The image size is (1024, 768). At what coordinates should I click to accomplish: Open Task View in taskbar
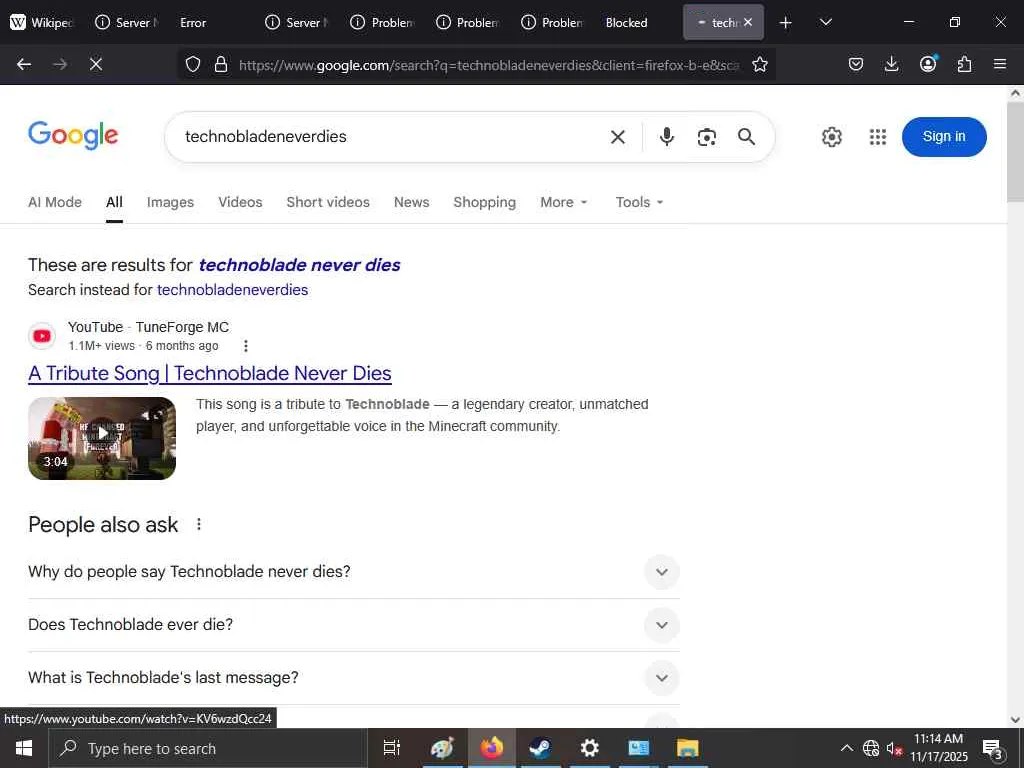coord(391,748)
